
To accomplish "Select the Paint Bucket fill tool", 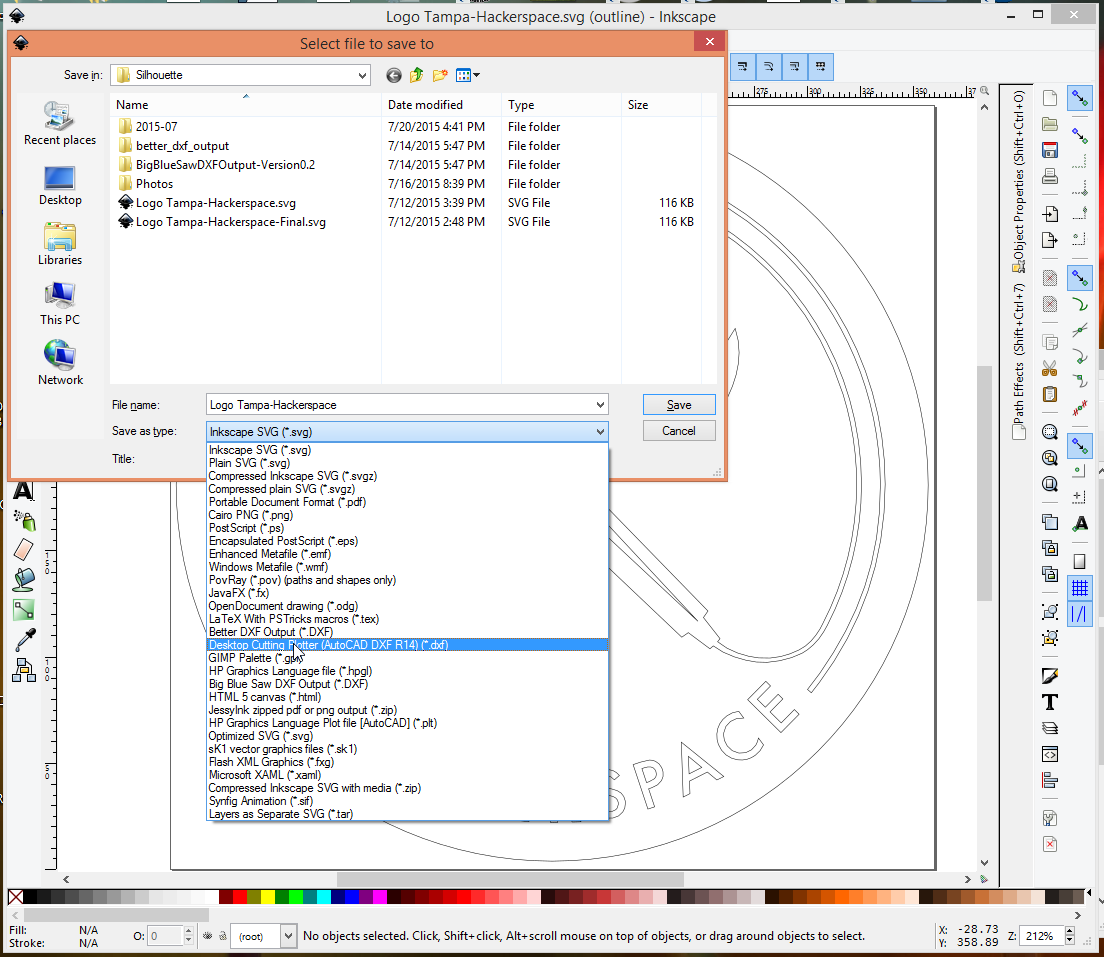I will click(x=24, y=580).
